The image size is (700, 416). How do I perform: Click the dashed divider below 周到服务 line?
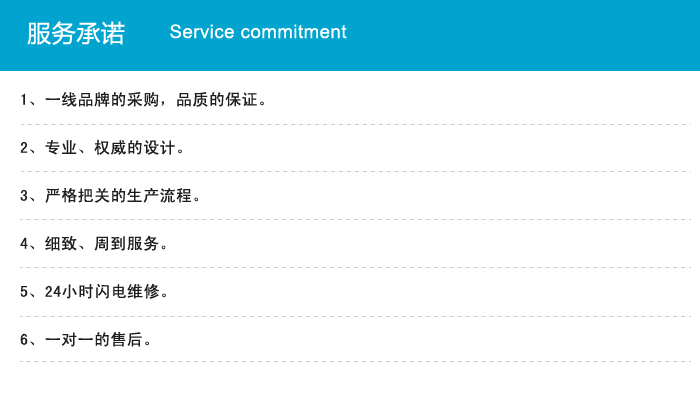click(355, 268)
